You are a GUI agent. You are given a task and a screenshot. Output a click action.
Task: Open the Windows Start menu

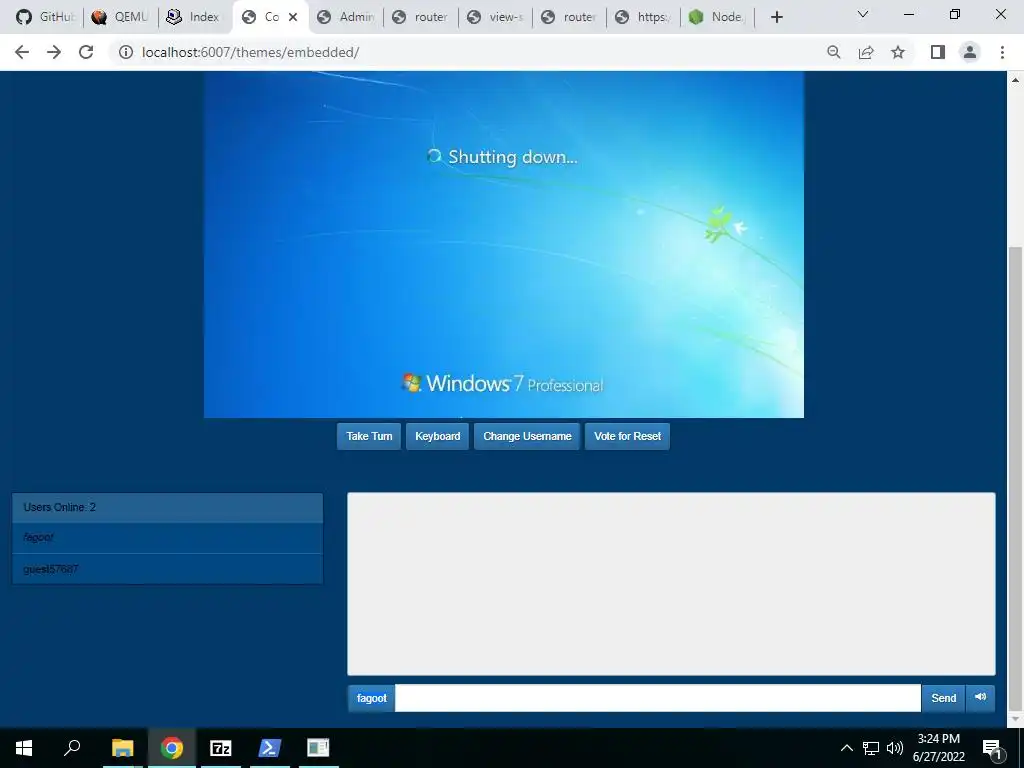[24, 748]
